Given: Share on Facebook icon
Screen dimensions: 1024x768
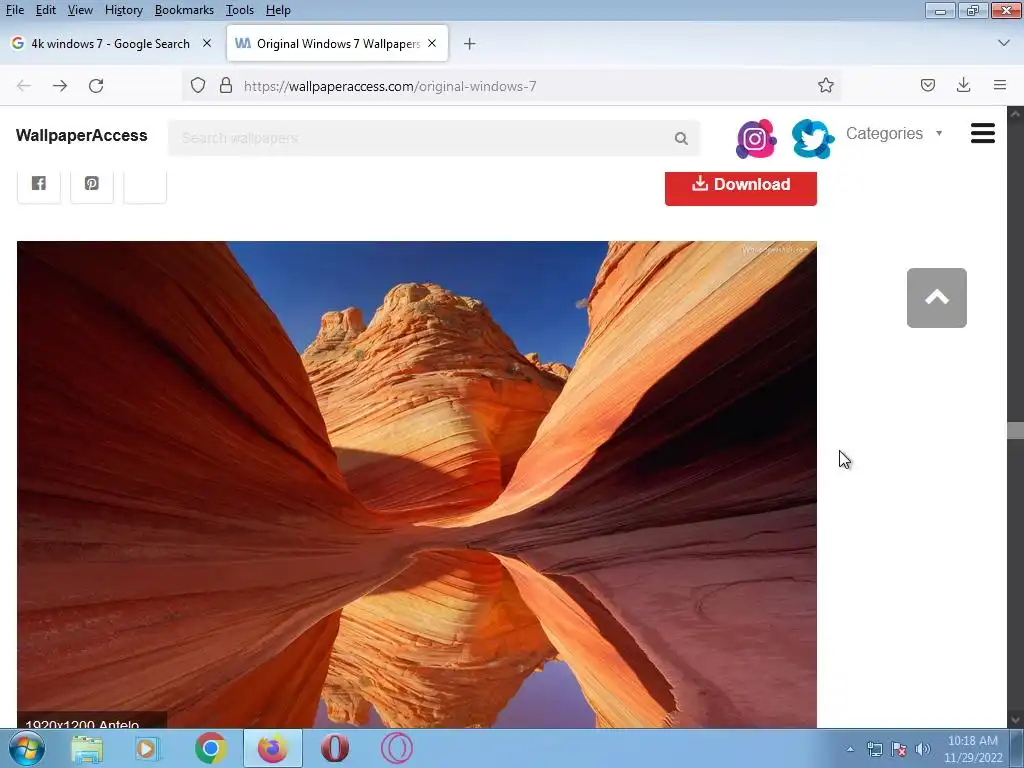Looking at the screenshot, I should click(x=39, y=184).
